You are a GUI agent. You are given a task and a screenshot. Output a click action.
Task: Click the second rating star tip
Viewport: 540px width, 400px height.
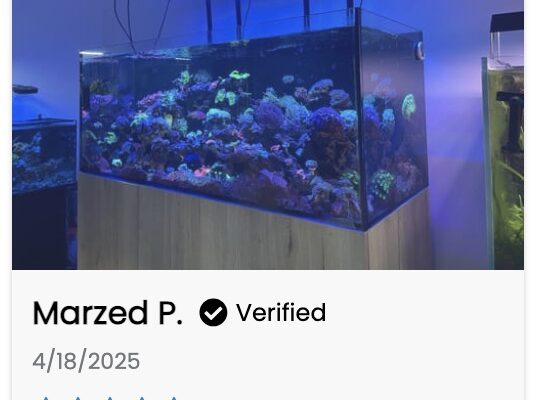point(78,398)
